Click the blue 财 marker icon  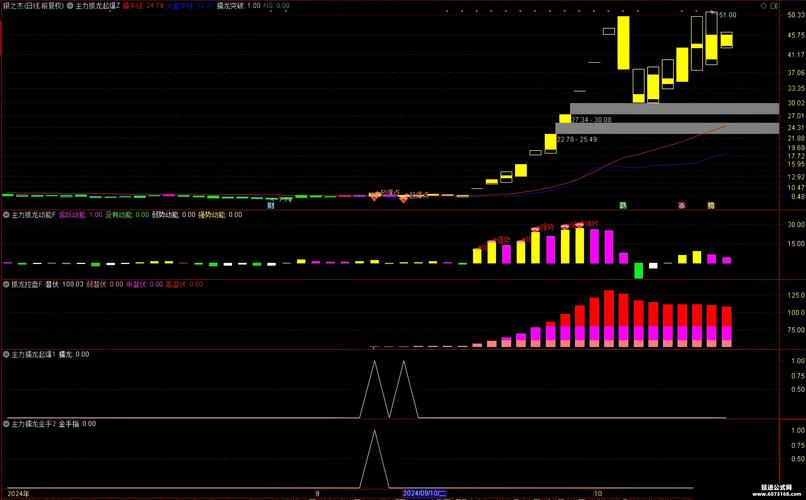pyautogui.click(x=271, y=206)
